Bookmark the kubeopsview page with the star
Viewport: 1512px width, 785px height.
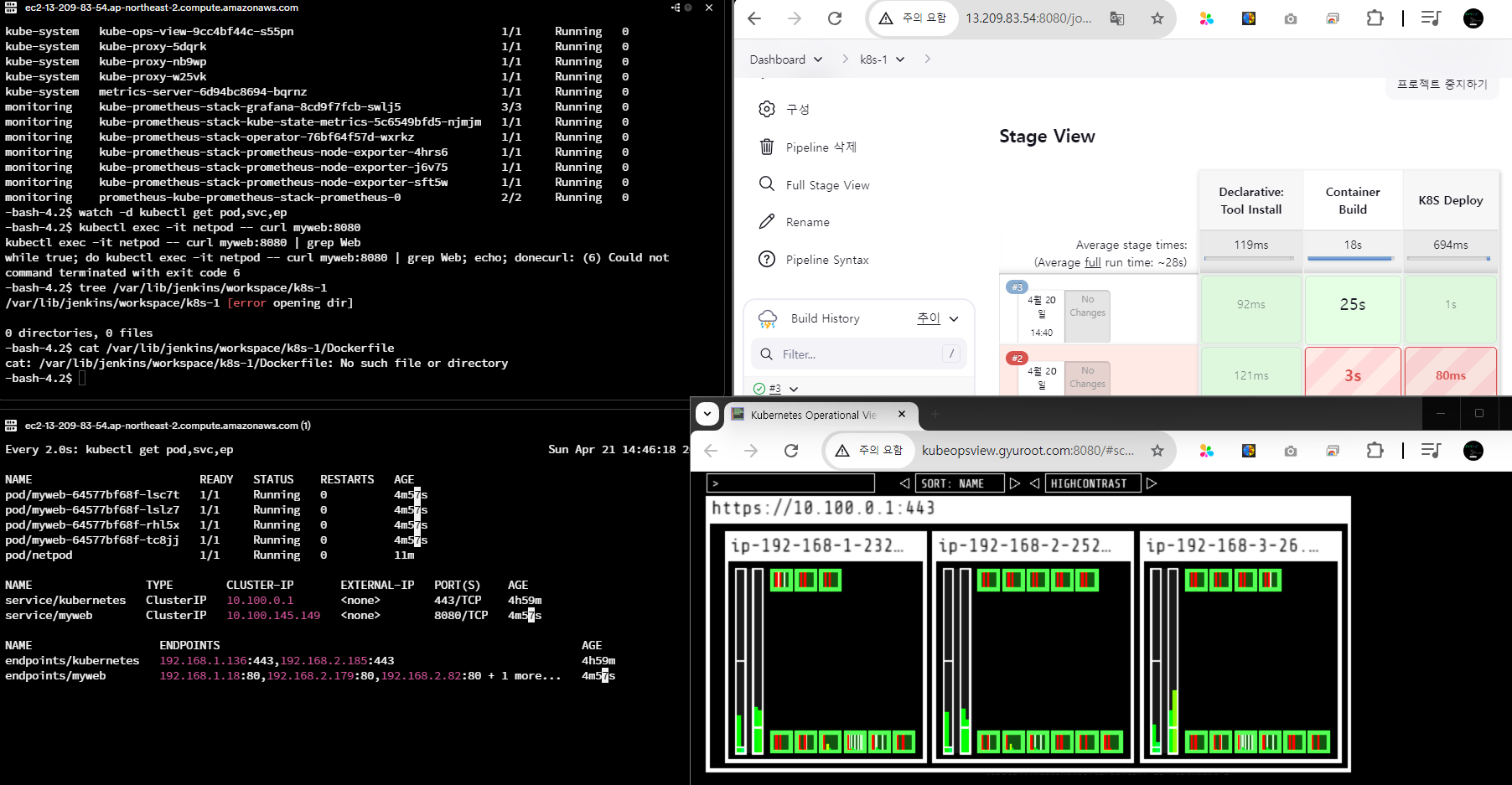(x=1157, y=451)
